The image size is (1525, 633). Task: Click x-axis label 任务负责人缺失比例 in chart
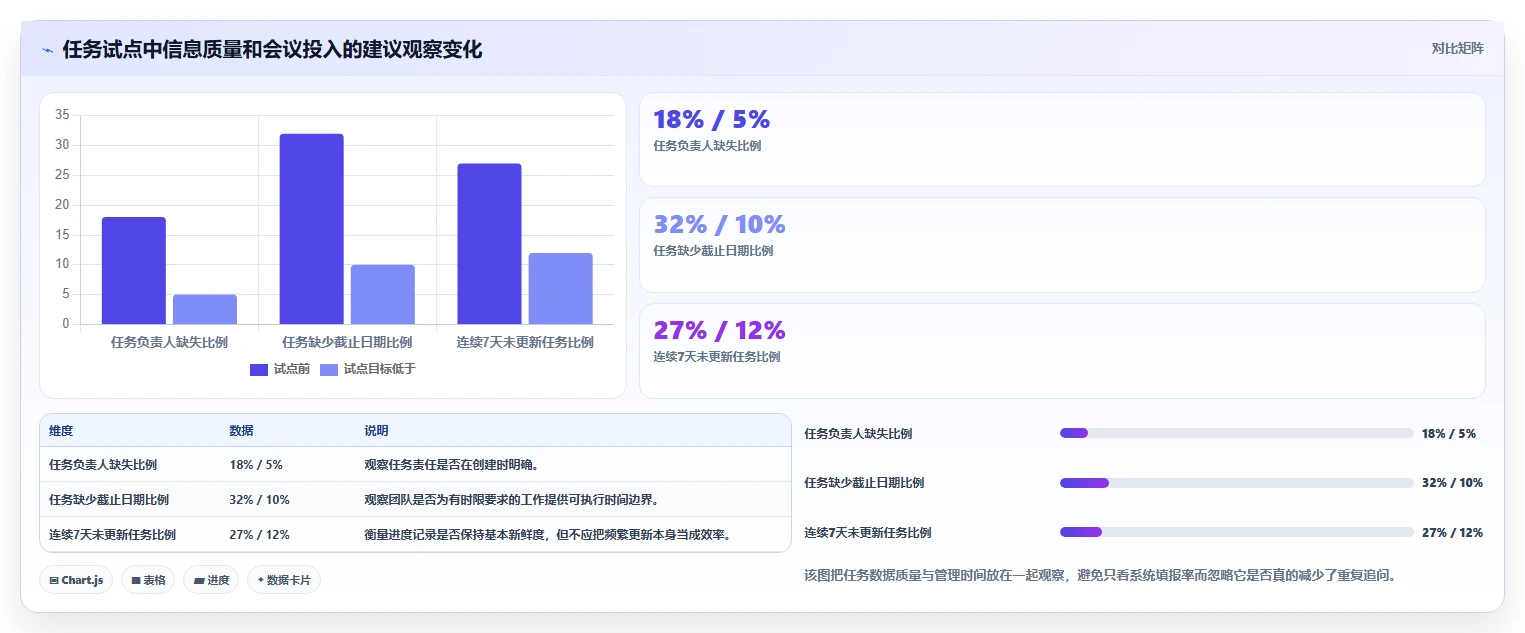(169, 342)
